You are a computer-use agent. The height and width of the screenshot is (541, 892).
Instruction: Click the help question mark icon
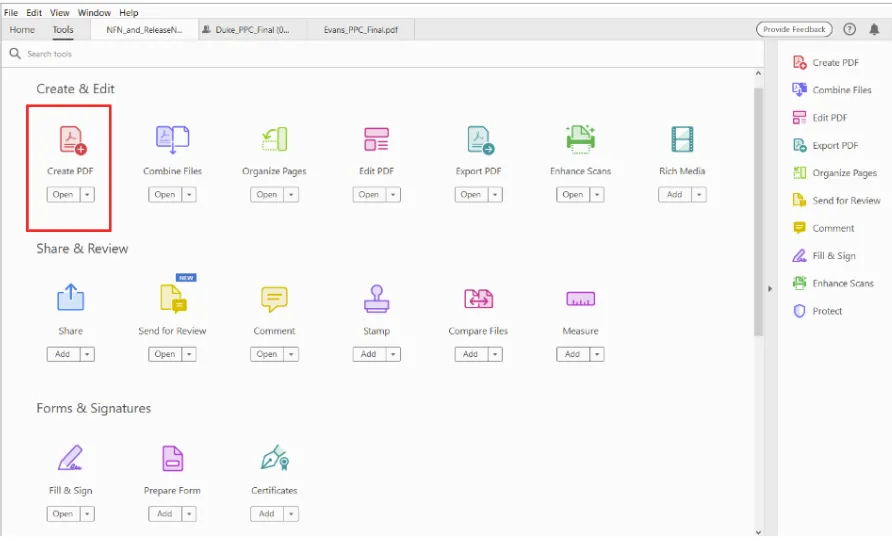[849, 30]
